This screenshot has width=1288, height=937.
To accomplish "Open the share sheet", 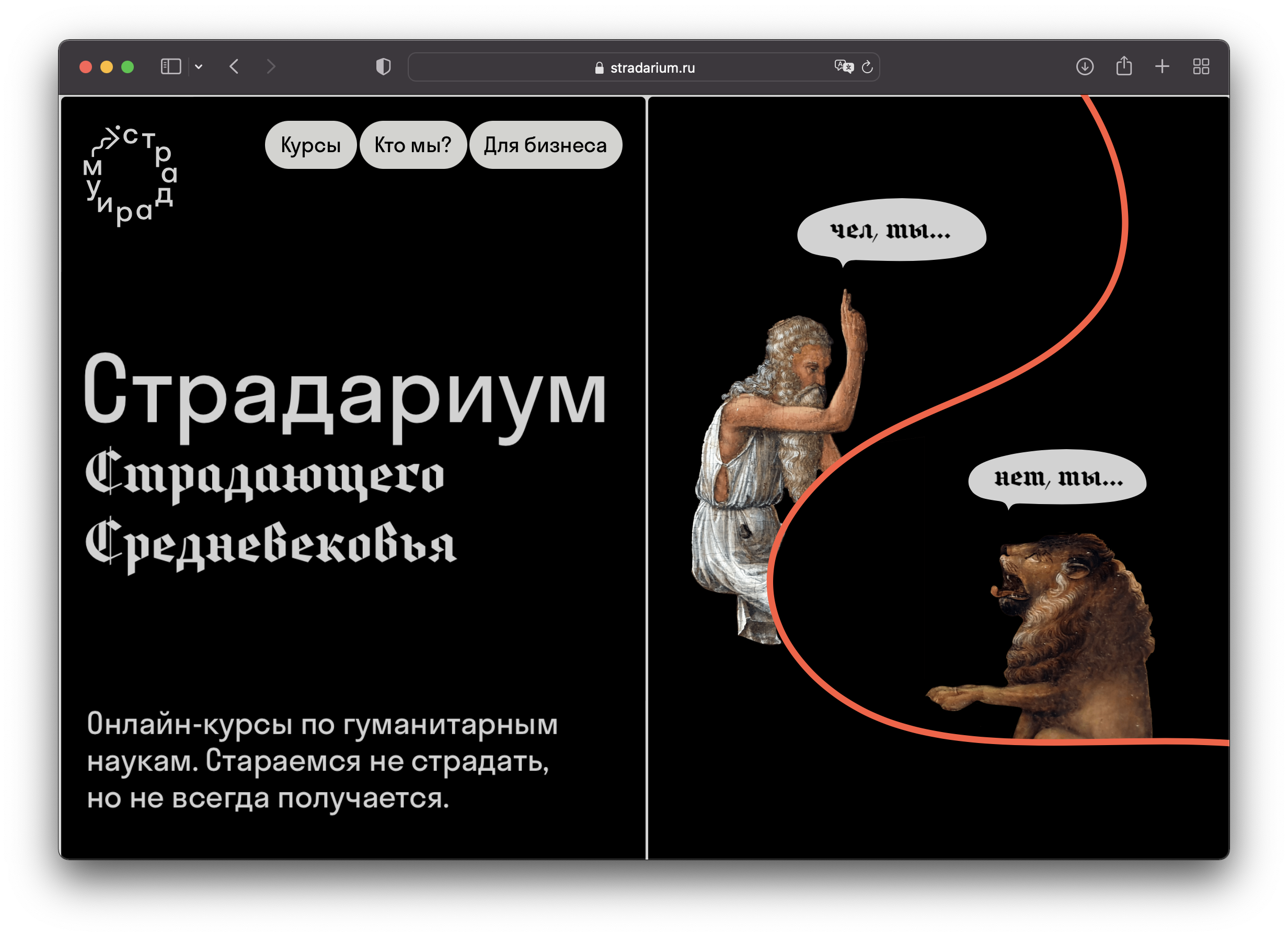I will click(x=1124, y=67).
